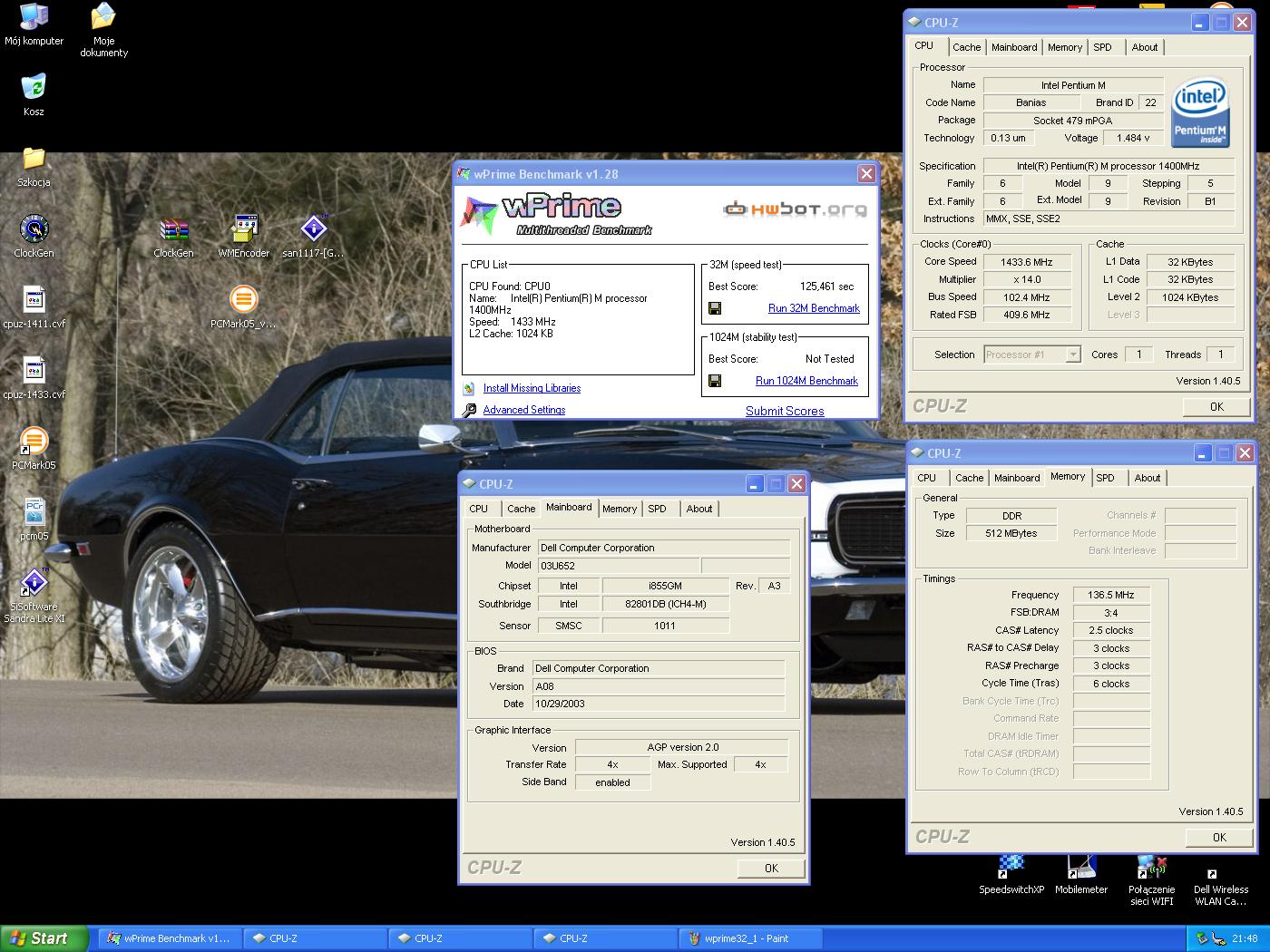
Task: Click the Windows Start button
Action: pyautogui.click(x=44, y=938)
